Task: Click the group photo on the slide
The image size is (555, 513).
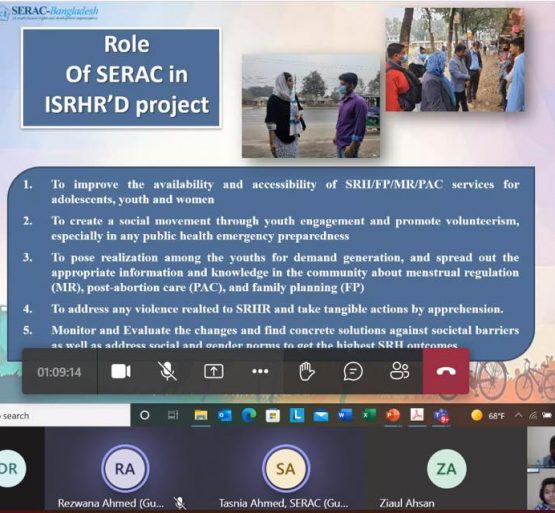Action: coord(455,59)
